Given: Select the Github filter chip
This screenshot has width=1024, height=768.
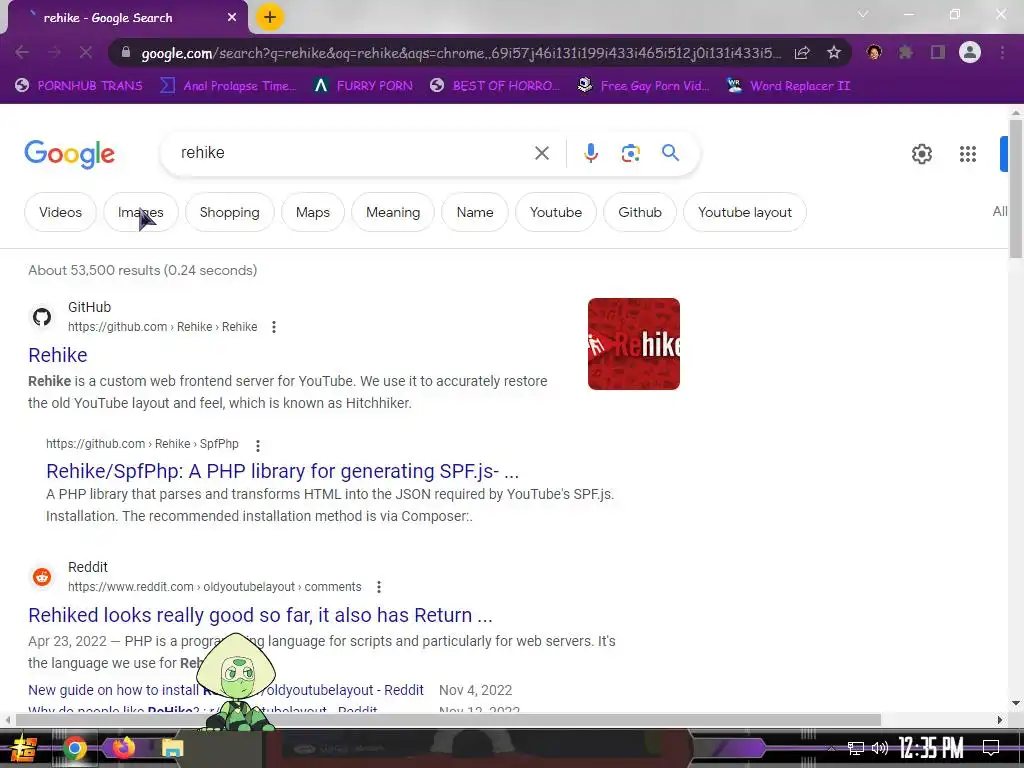Looking at the screenshot, I should [639, 212].
